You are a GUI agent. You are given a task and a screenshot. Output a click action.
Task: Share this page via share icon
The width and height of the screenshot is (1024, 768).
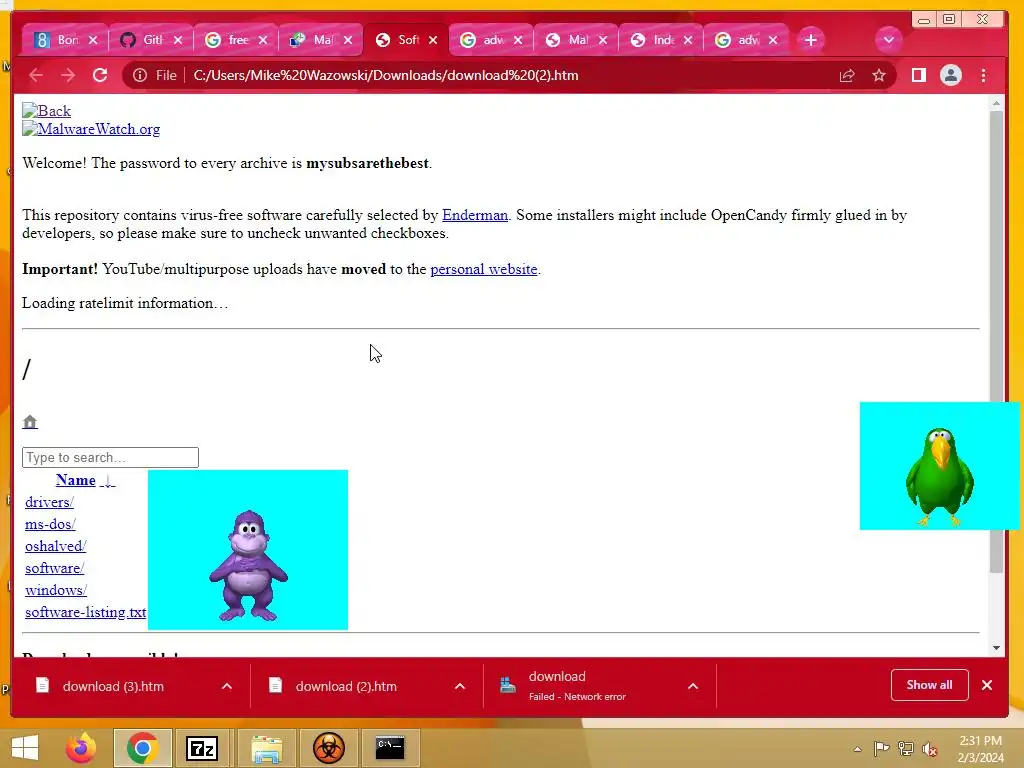(x=847, y=75)
